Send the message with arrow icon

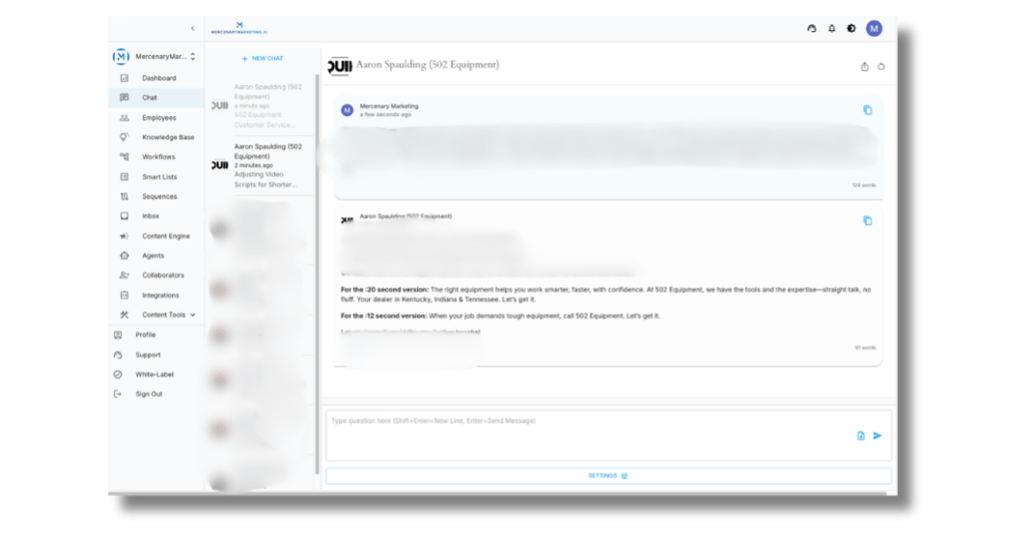click(877, 435)
